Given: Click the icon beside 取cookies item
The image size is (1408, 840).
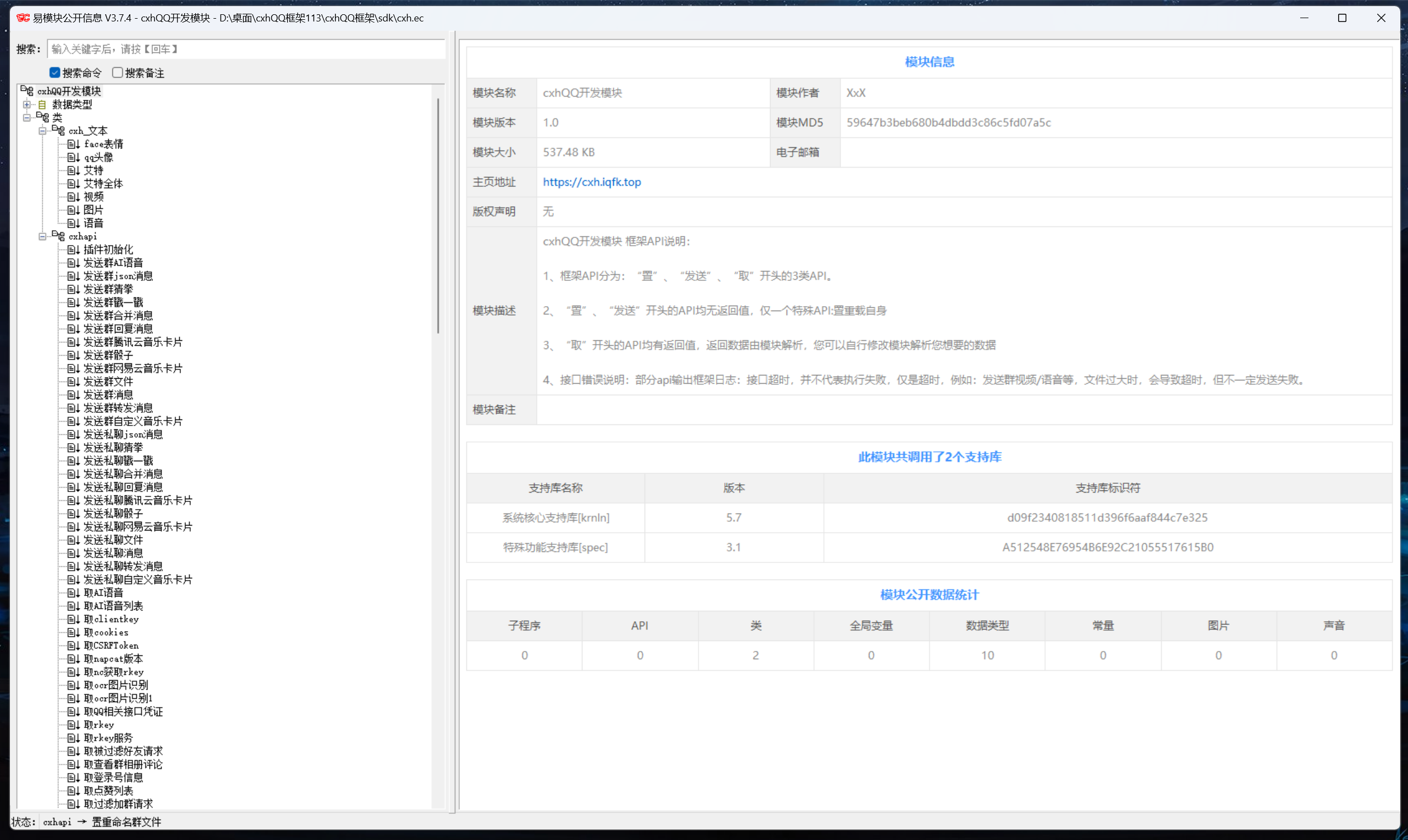Looking at the screenshot, I should click(x=73, y=632).
